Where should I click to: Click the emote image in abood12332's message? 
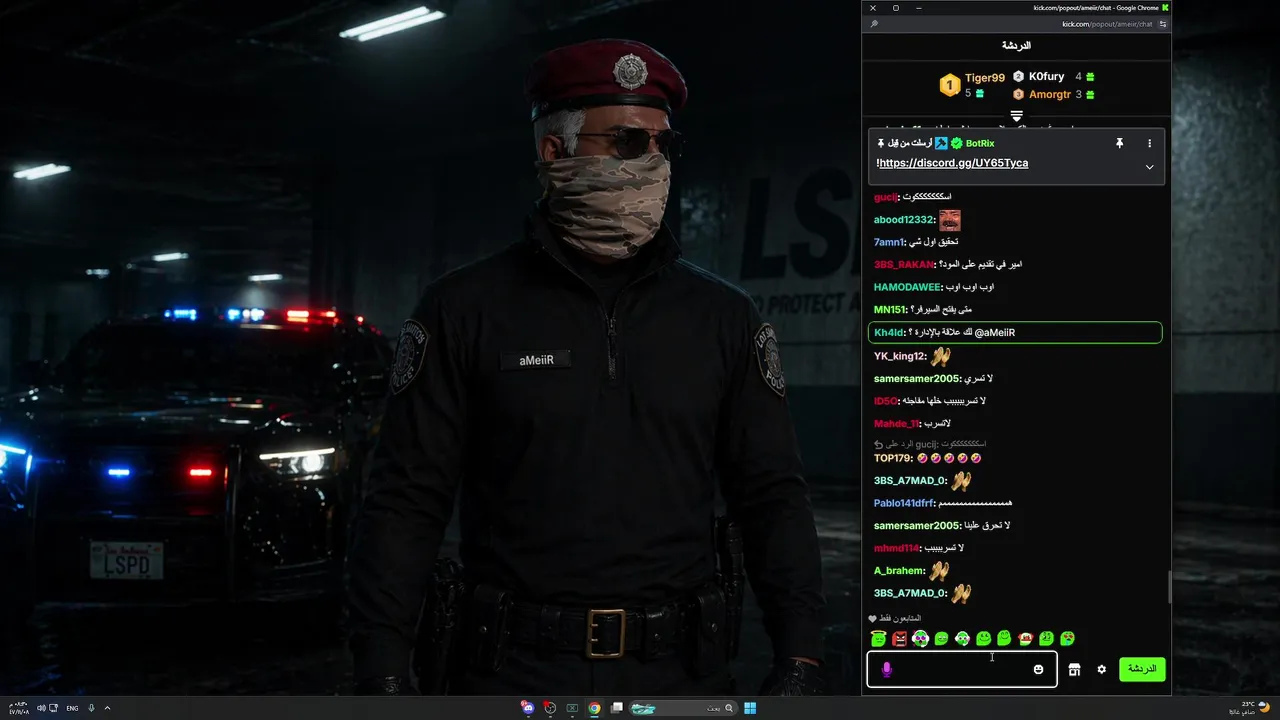(949, 220)
